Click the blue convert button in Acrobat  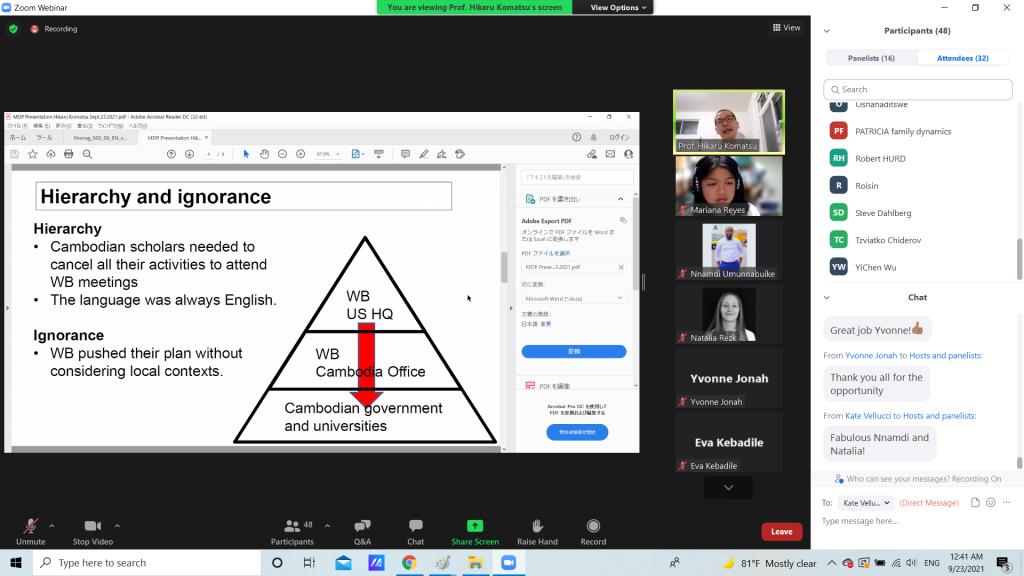click(x=573, y=351)
